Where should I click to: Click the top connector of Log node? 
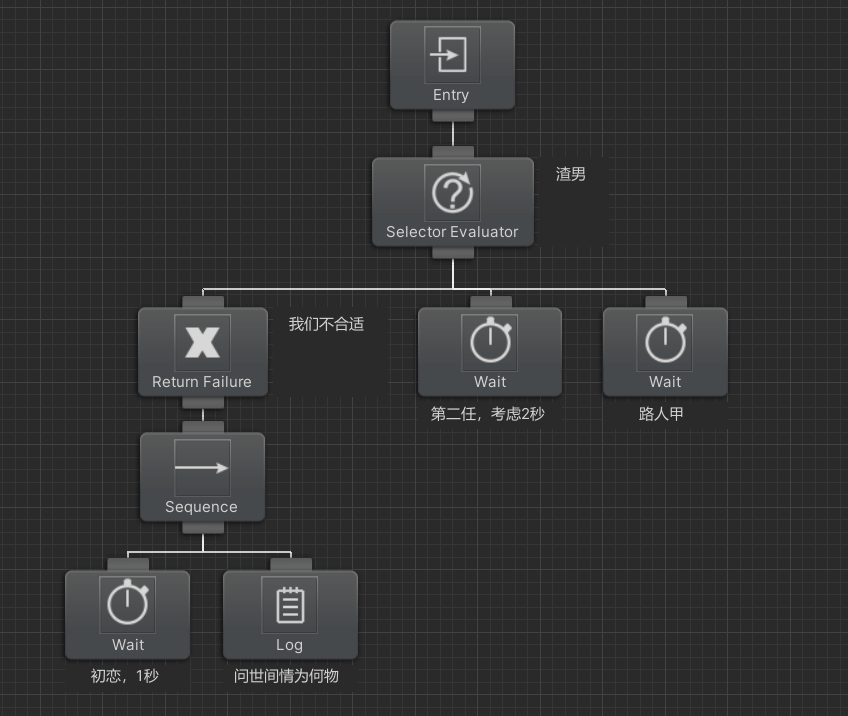290,565
